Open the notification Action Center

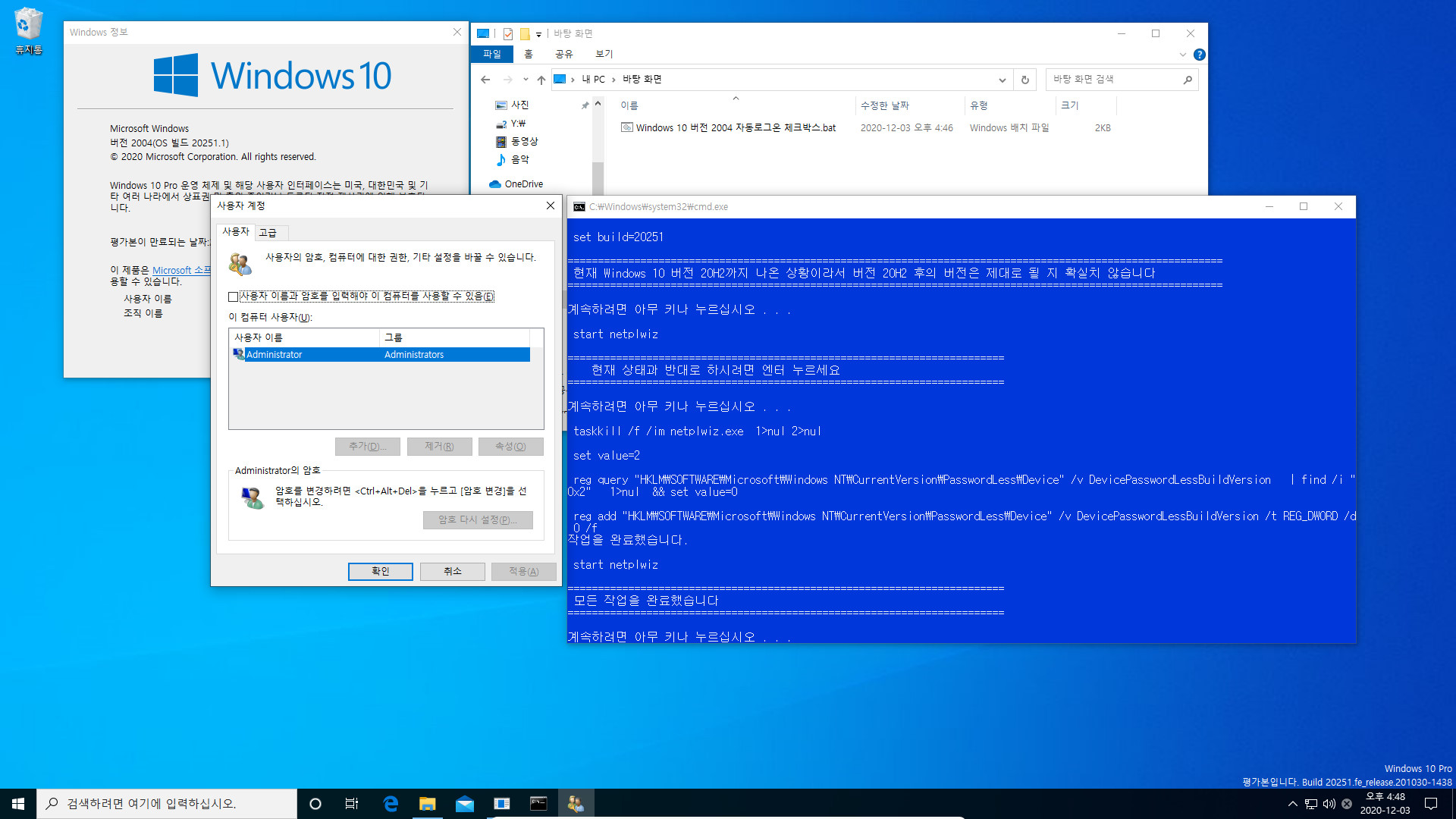click(x=1432, y=804)
